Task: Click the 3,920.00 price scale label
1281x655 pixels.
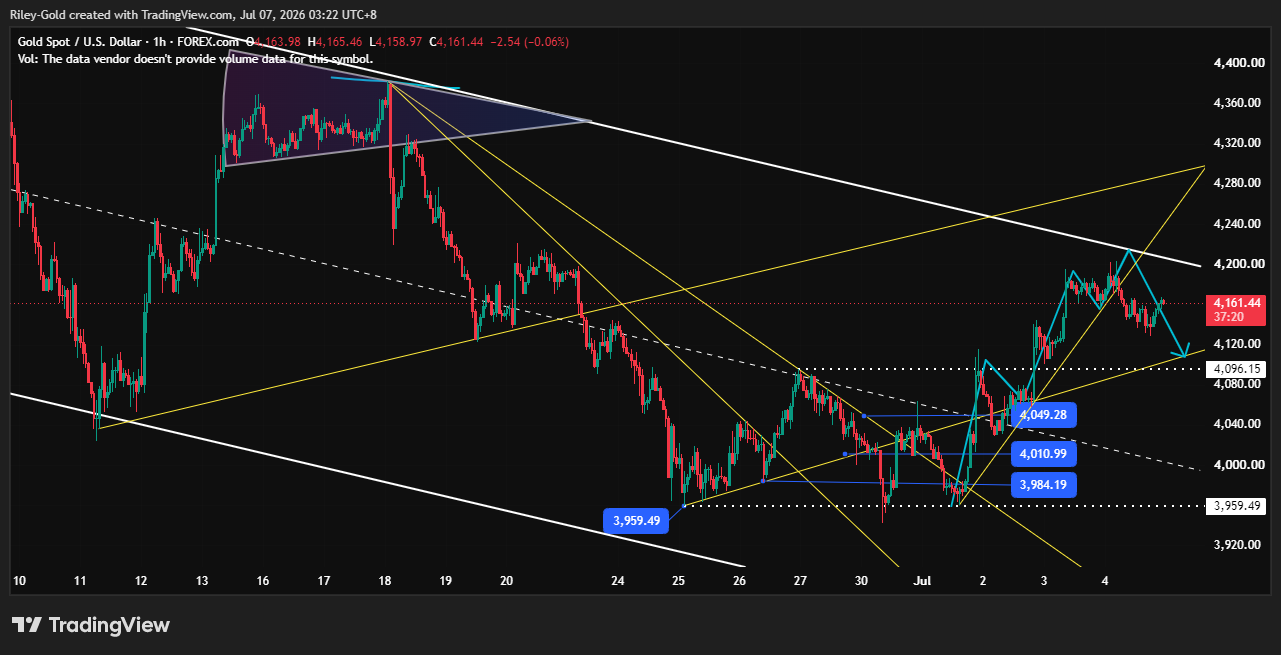Action: [1238, 545]
